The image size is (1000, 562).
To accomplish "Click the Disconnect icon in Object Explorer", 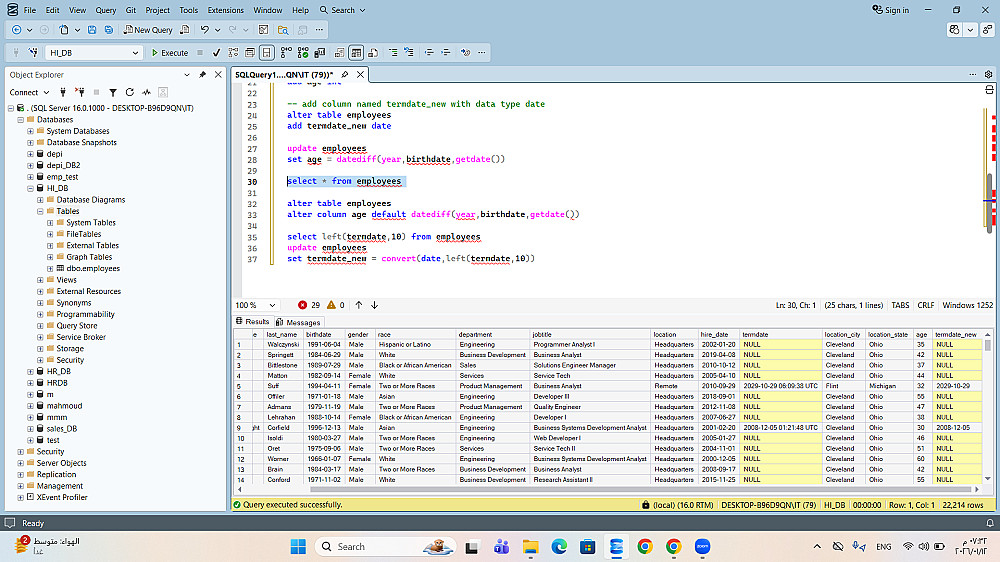I will [80, 92].
